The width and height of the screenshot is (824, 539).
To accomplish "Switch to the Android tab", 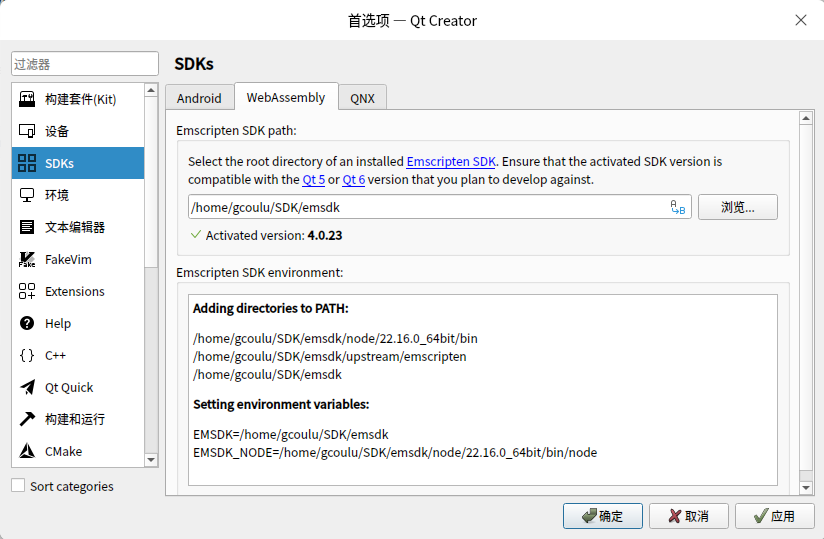I will click(x=199, y=98).
